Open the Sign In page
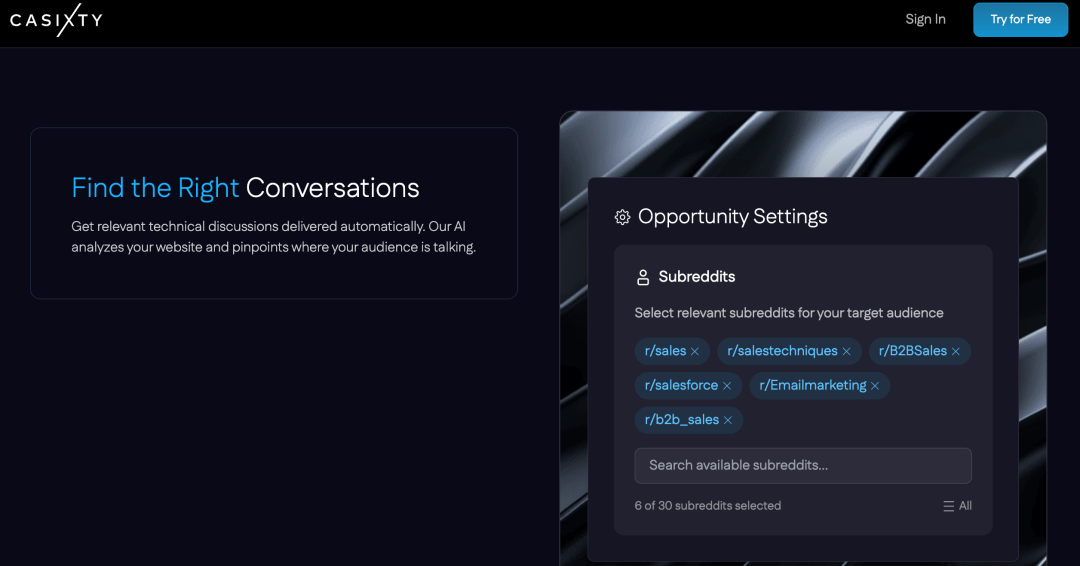This screenshot has width=1080, height=566. click(925, 19)
